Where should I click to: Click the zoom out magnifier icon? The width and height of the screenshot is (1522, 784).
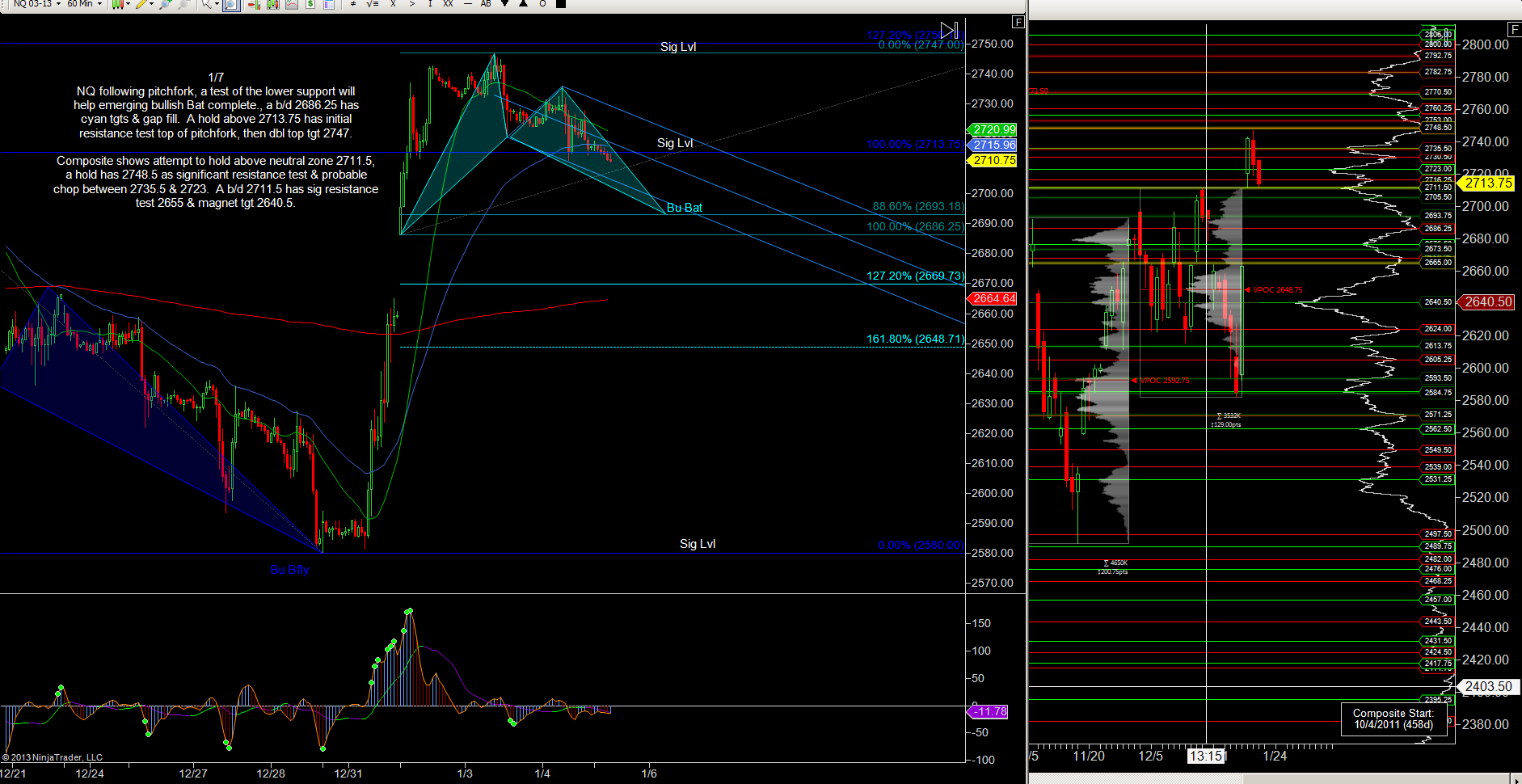click(183, 4)
